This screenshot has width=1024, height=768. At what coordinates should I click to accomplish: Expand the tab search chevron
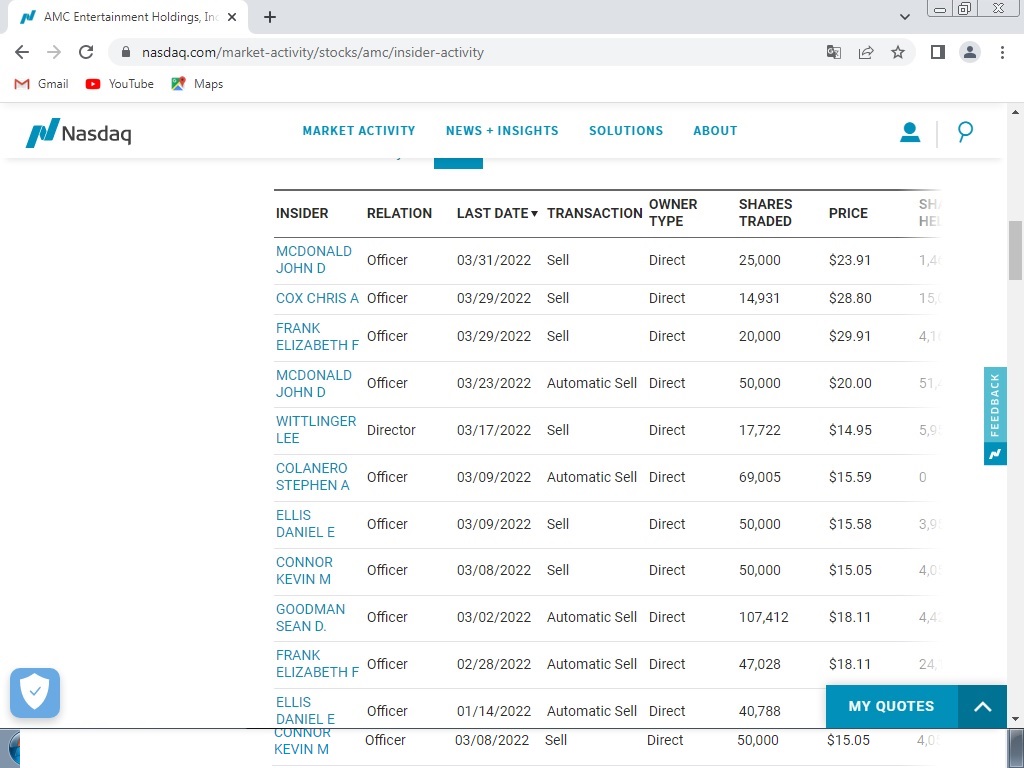coord(904,17)
